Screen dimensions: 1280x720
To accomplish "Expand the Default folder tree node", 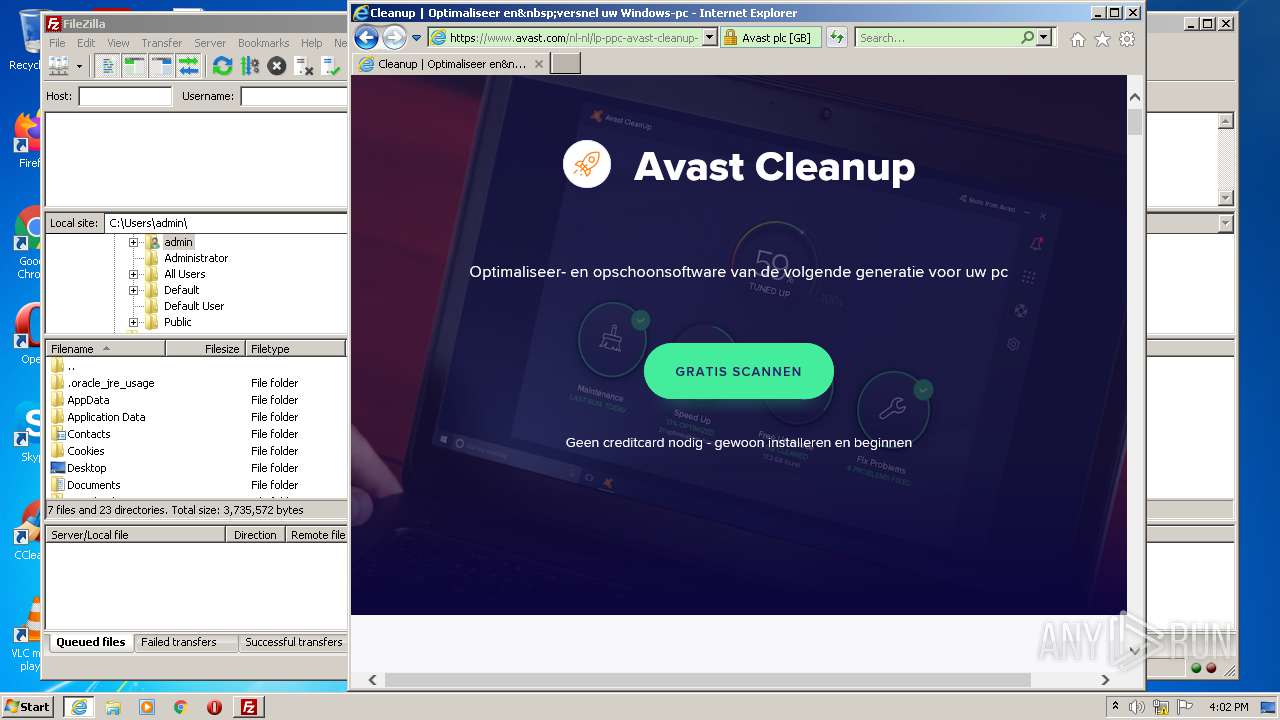I will pyautogui.click(x=133, y=290).
